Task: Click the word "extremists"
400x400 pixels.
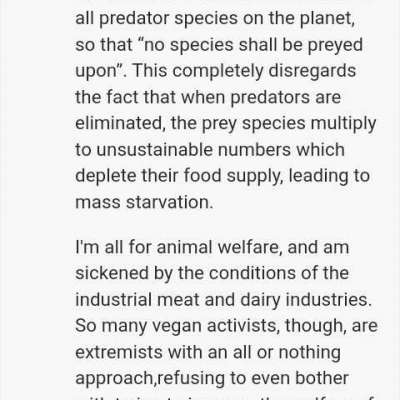Action: coord(119,352)
